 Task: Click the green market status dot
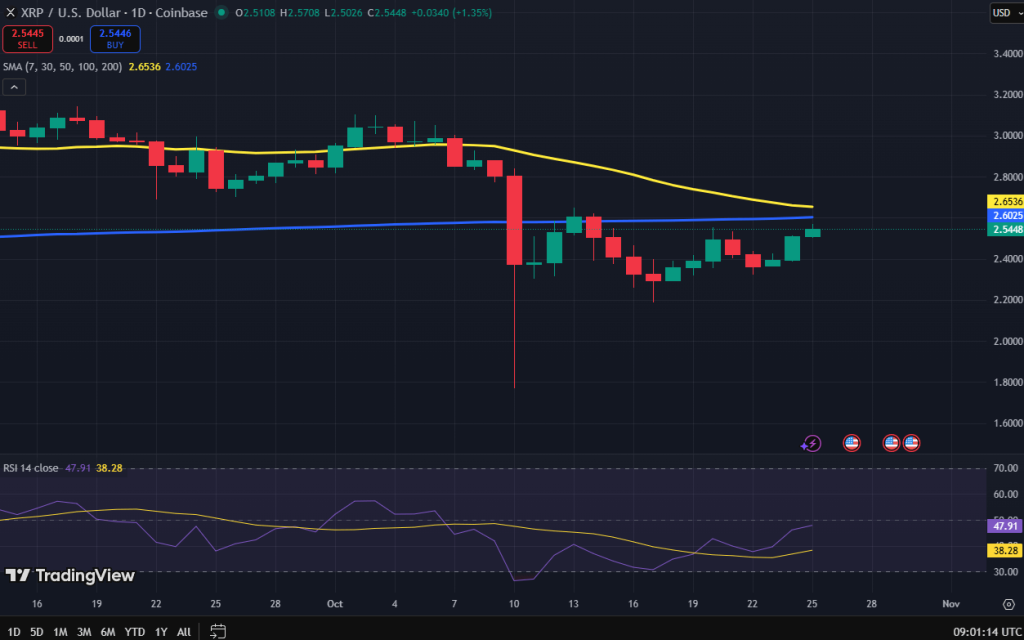(222, 12)
